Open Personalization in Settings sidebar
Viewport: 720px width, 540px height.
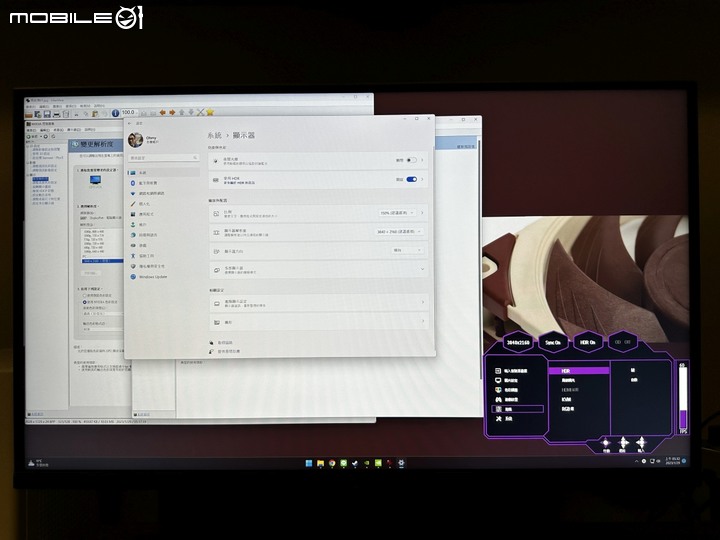point(163,204)
